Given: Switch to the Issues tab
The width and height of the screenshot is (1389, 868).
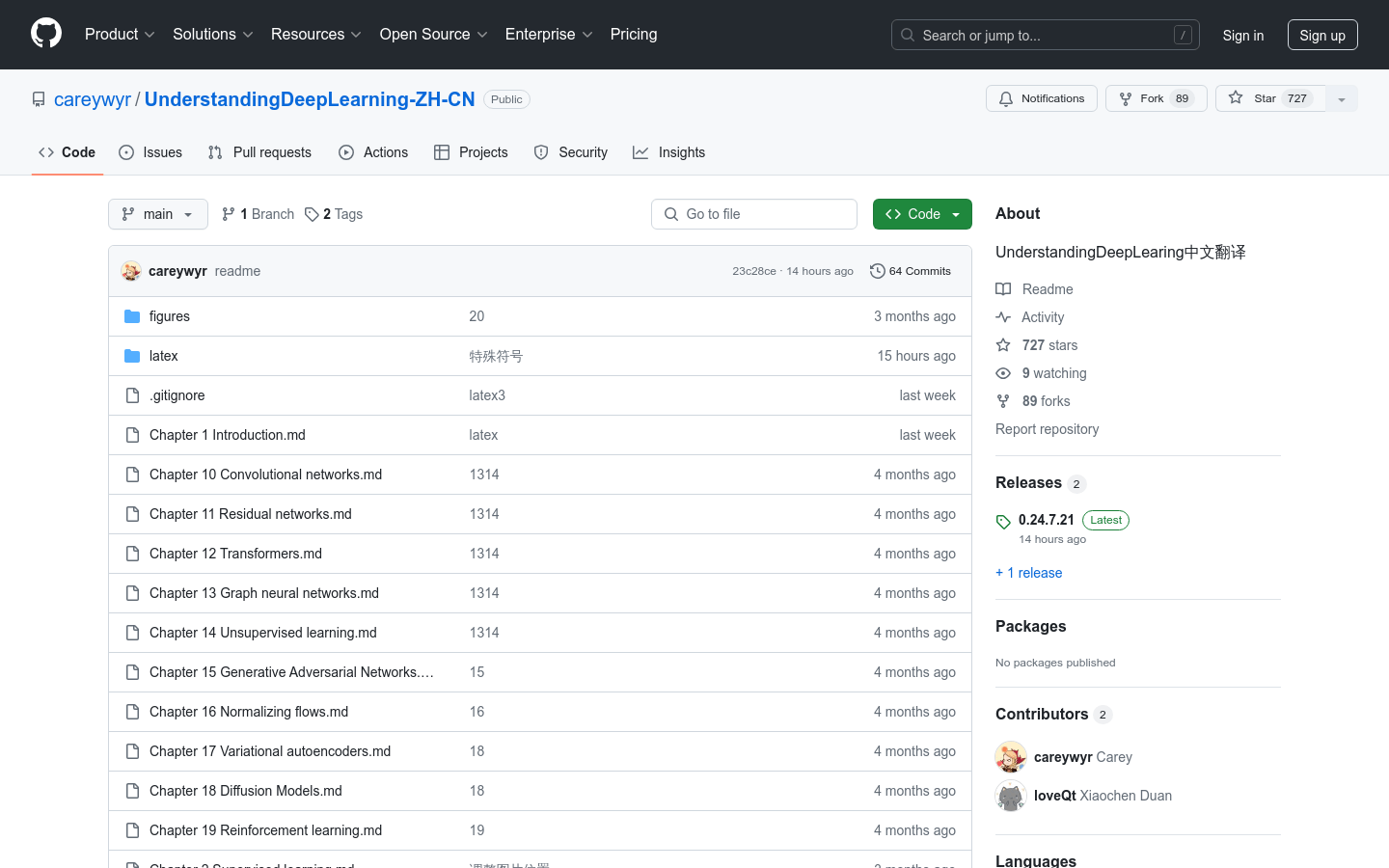Looking at the screenshot, I should coord(150,152).
